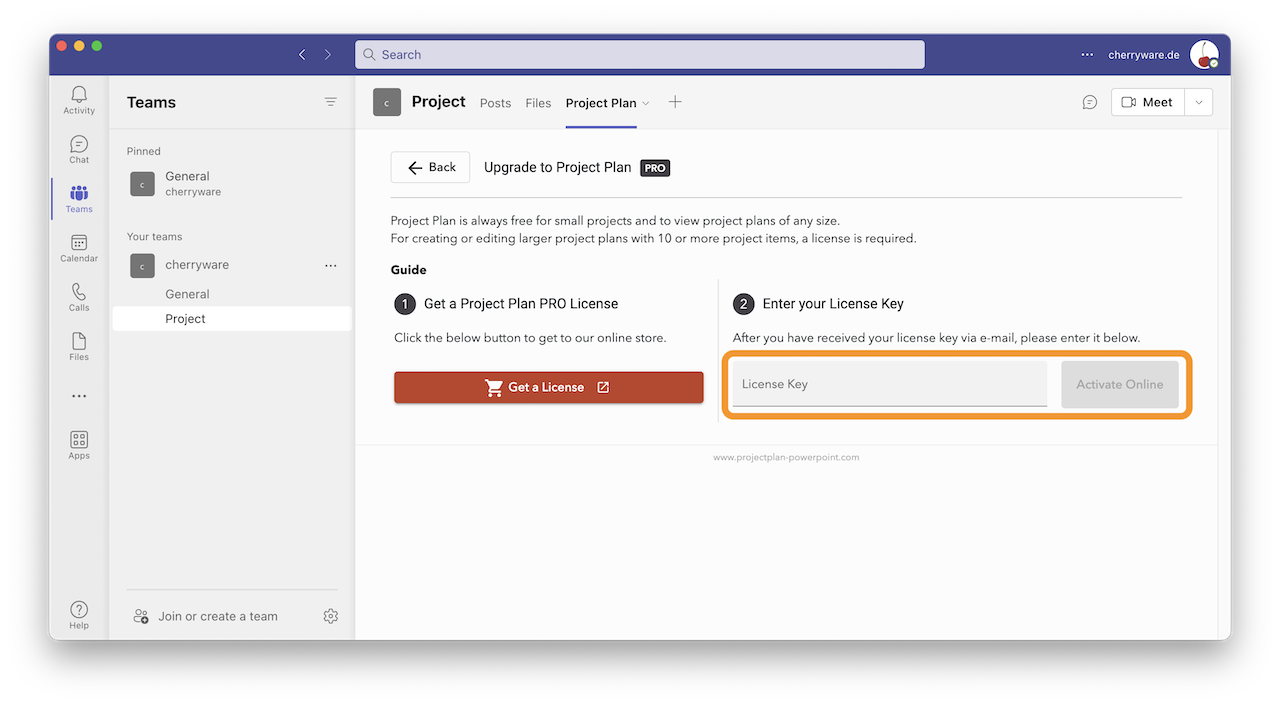Click the License Key input field
The width and height of the screenshot is (1280, 705).
(889, 384)
